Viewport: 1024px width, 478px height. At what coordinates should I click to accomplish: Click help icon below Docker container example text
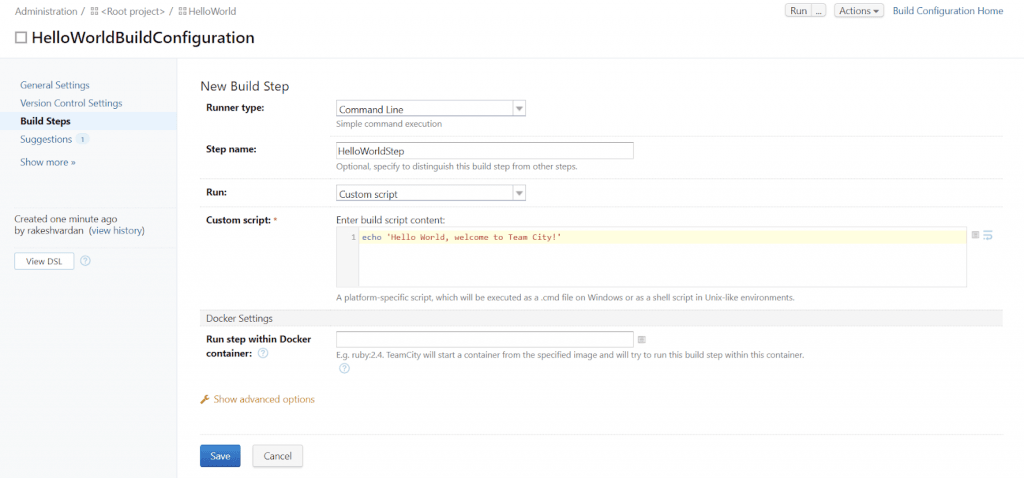click(344, 368)
